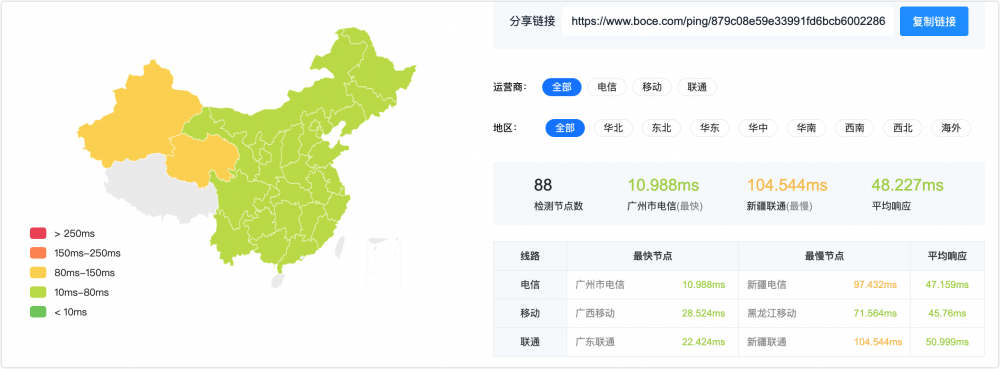Click the dark green <10ms legend swatch
Image resolution: width=1000 pixels, height=369 pixels.
pyautogui.click(x=38, y=312)
